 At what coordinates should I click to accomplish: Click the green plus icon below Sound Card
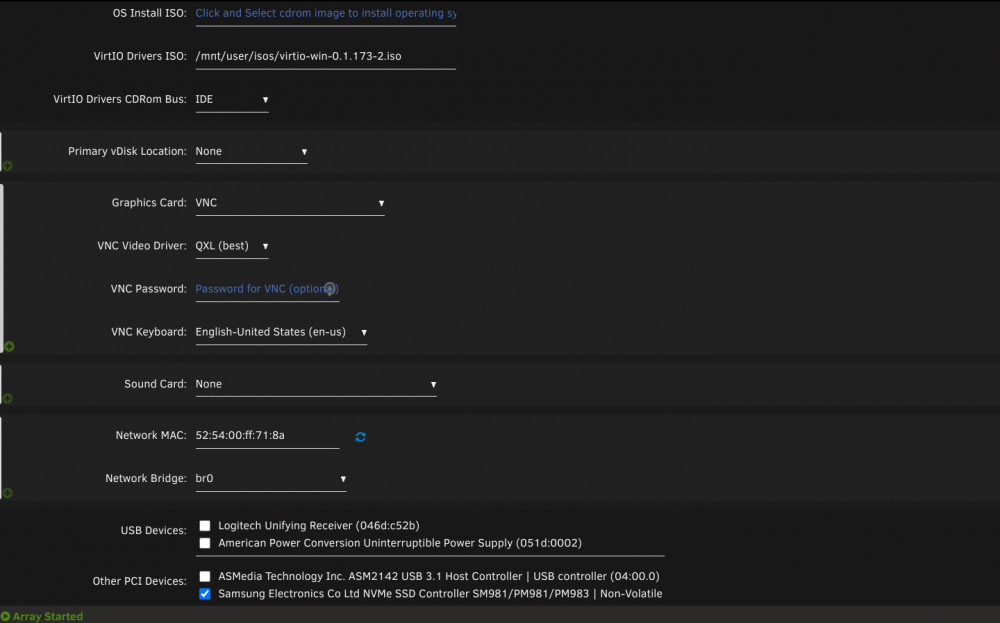(x=8, y=399)
